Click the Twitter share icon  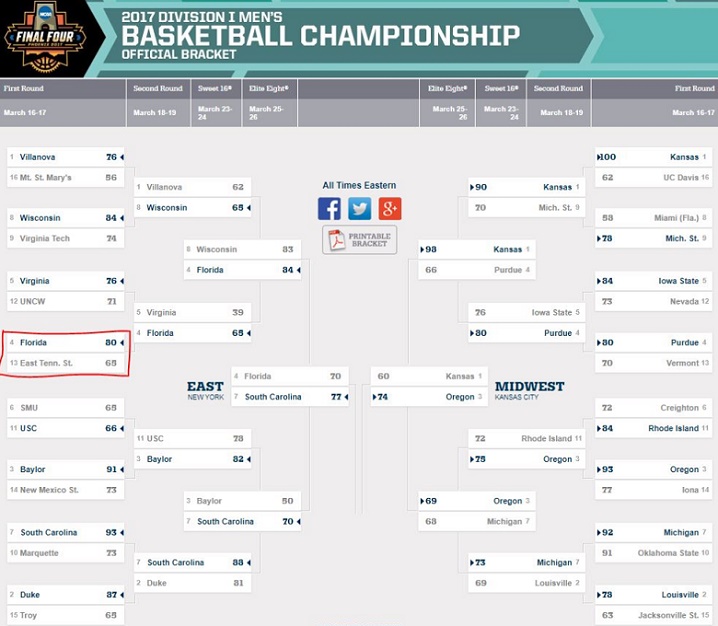(359, 208)
